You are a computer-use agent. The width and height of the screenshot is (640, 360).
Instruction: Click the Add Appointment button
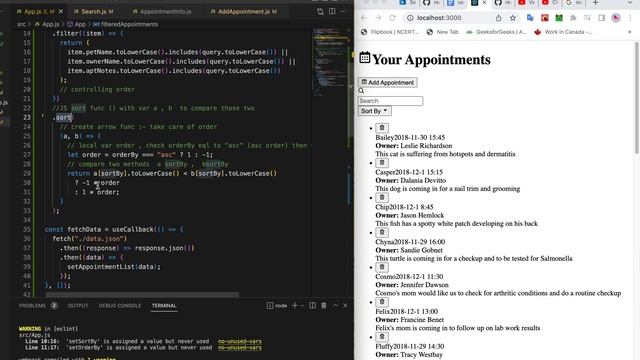[x=387, y=82]
